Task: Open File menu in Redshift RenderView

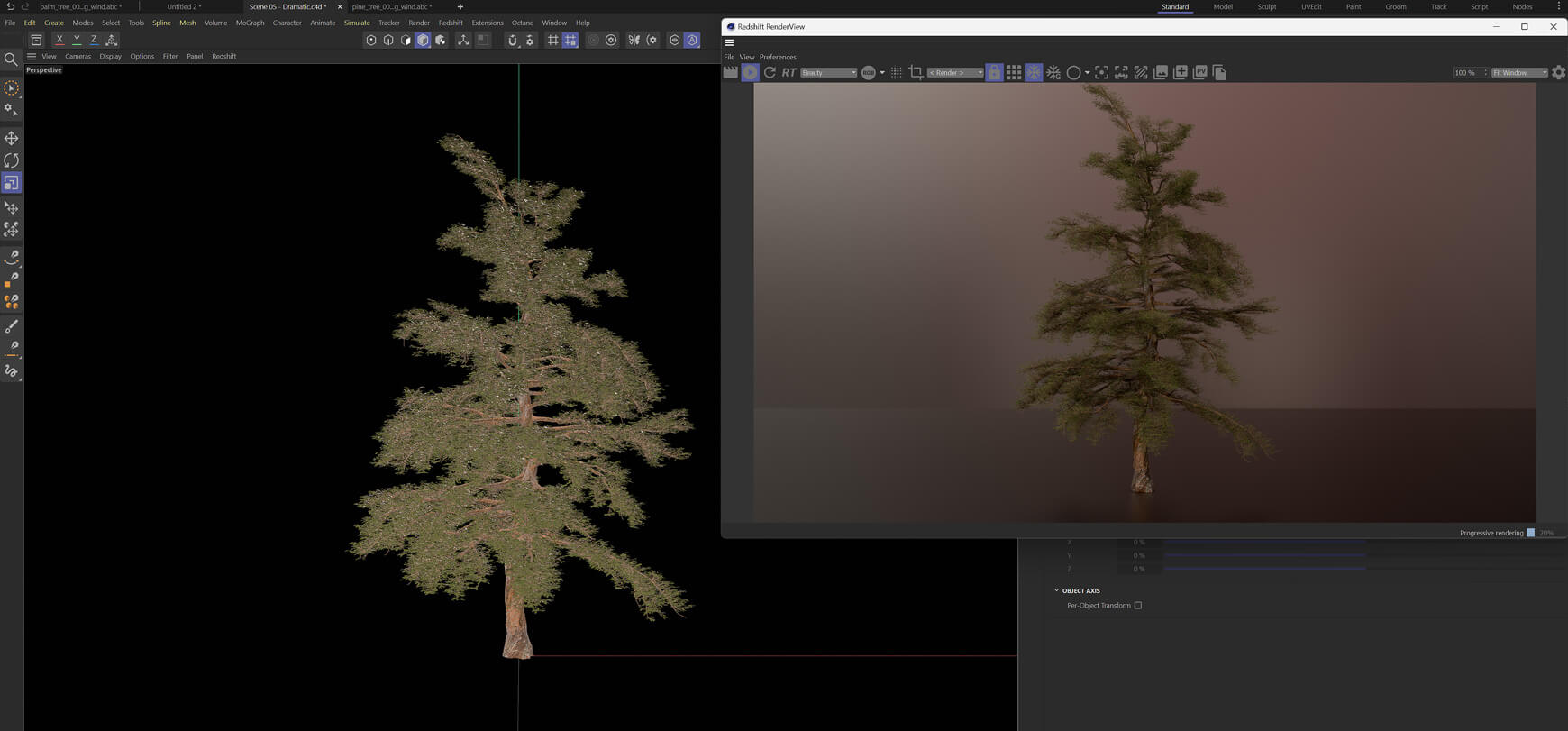Action: [729, 57]
